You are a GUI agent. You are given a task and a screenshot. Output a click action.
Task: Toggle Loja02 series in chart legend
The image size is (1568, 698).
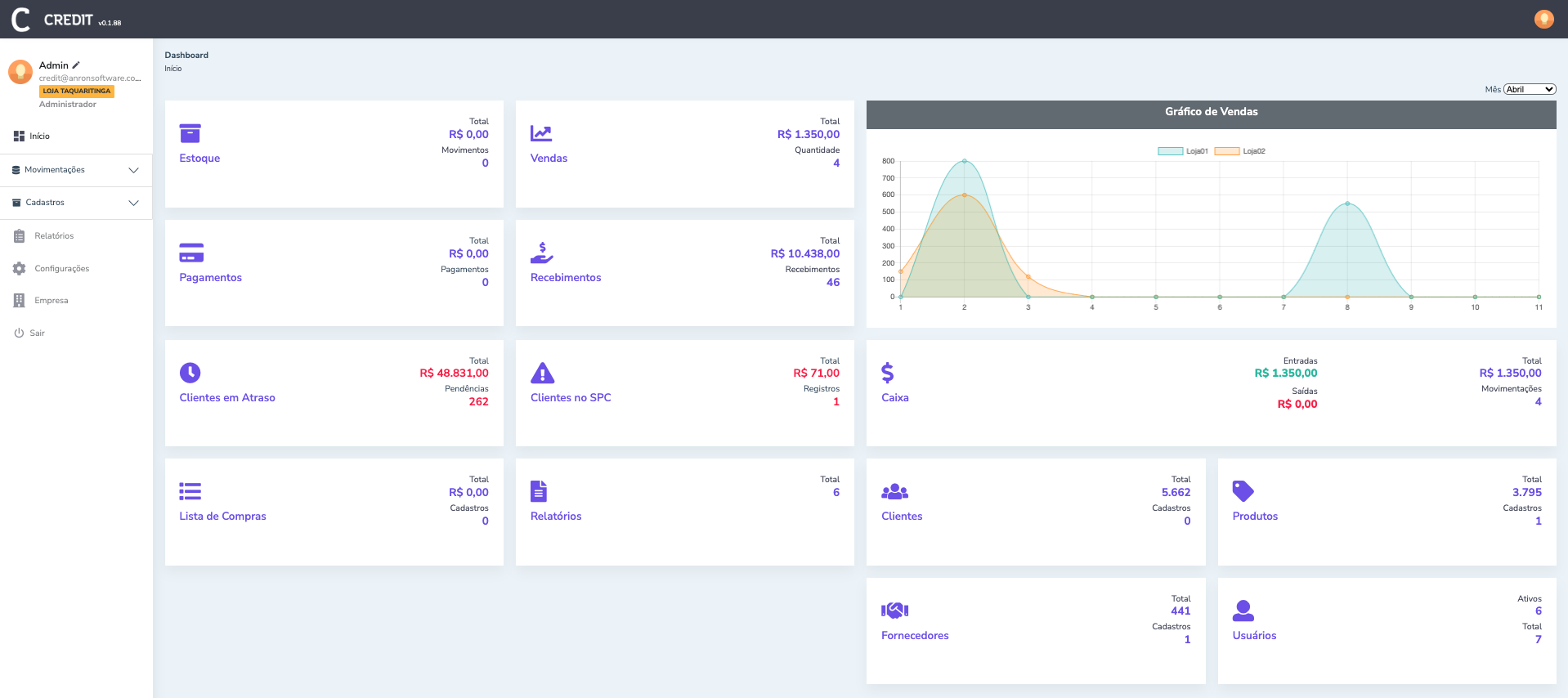pos(1239,151)
